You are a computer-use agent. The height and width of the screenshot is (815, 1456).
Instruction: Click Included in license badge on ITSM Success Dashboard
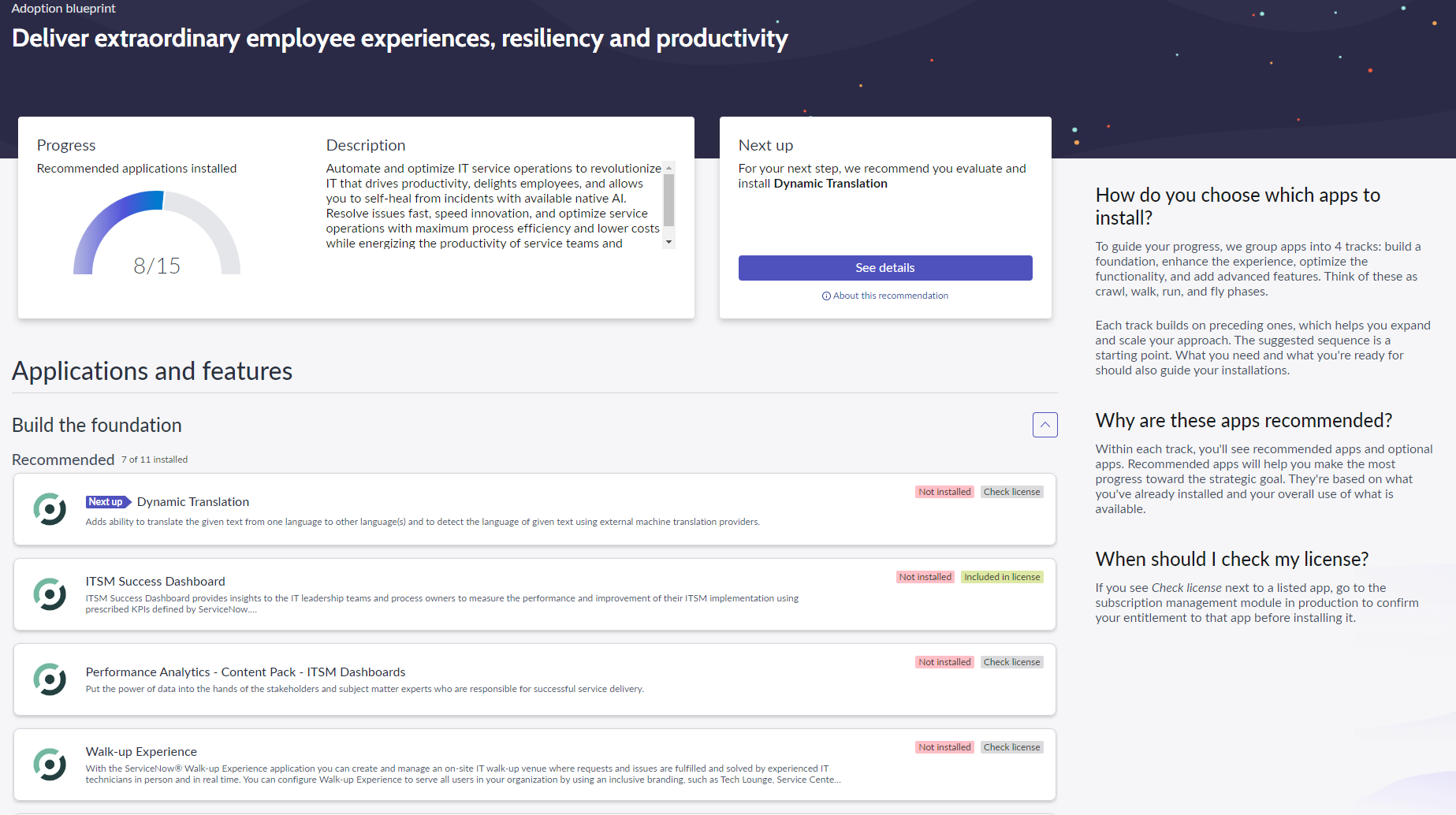[x=1002, y=577]
